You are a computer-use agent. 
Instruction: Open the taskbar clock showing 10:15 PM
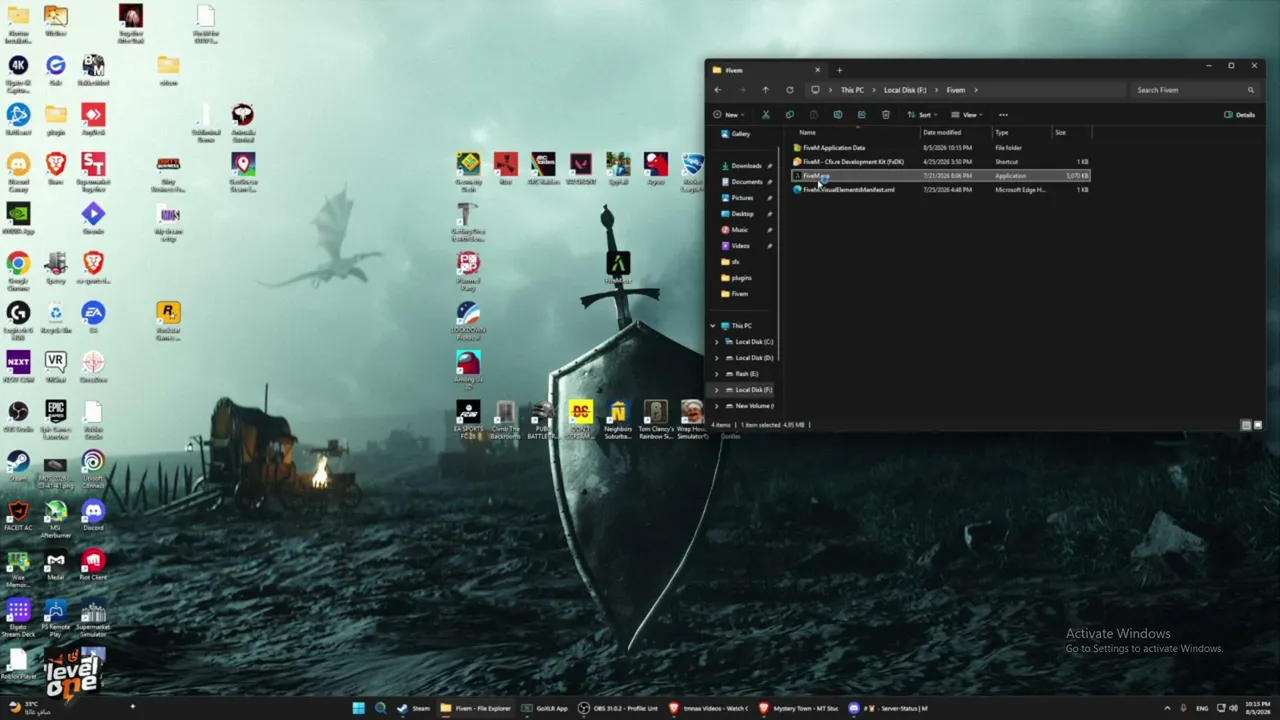click(1258, 708)
